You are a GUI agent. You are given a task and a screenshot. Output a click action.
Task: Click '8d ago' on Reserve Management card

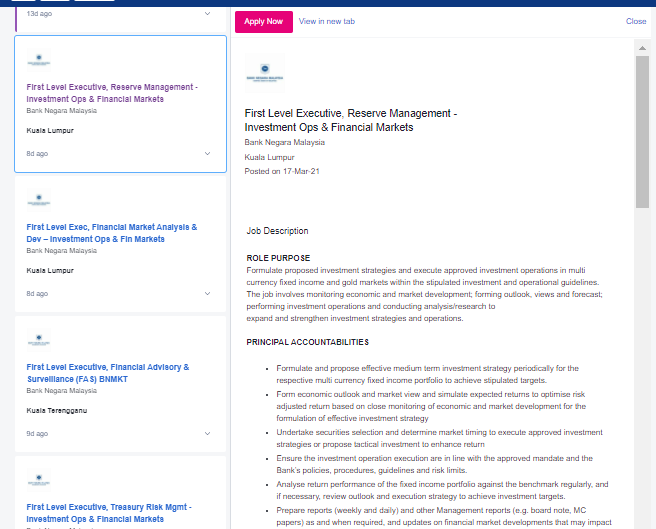pos(37,154)
